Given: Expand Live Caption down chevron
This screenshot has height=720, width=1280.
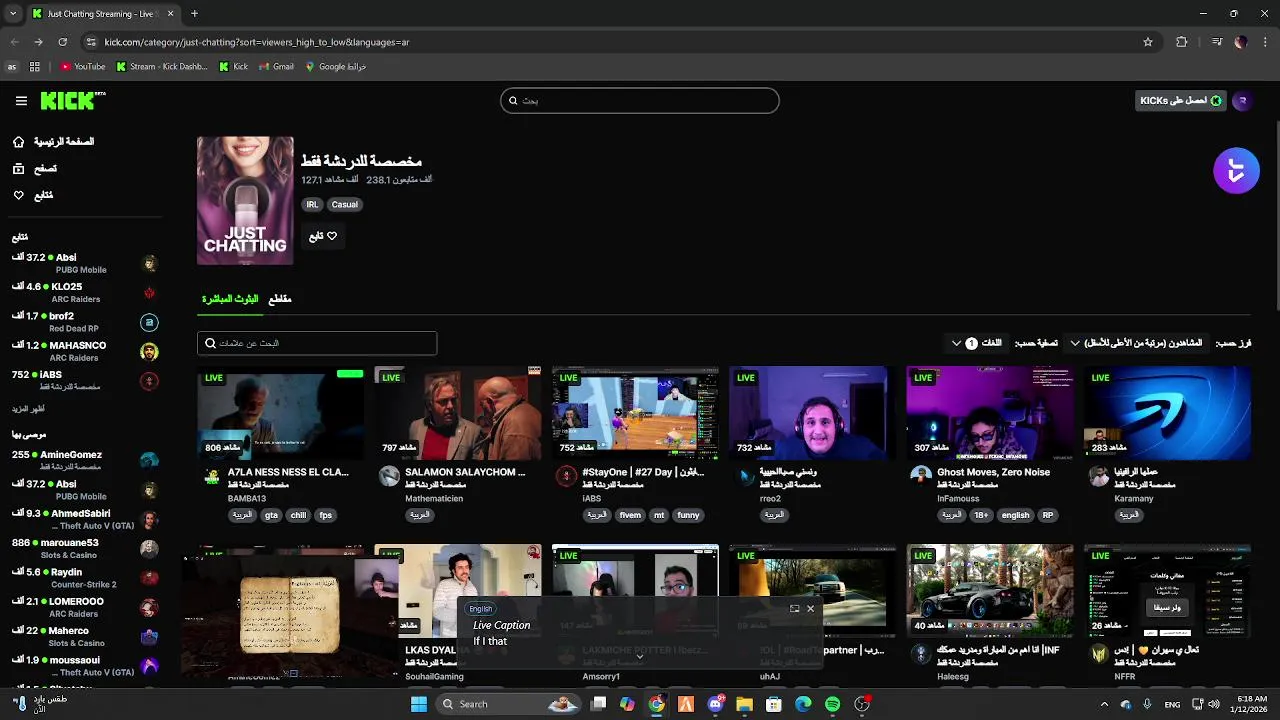Looking at the screenshot, I should point(640,657).
